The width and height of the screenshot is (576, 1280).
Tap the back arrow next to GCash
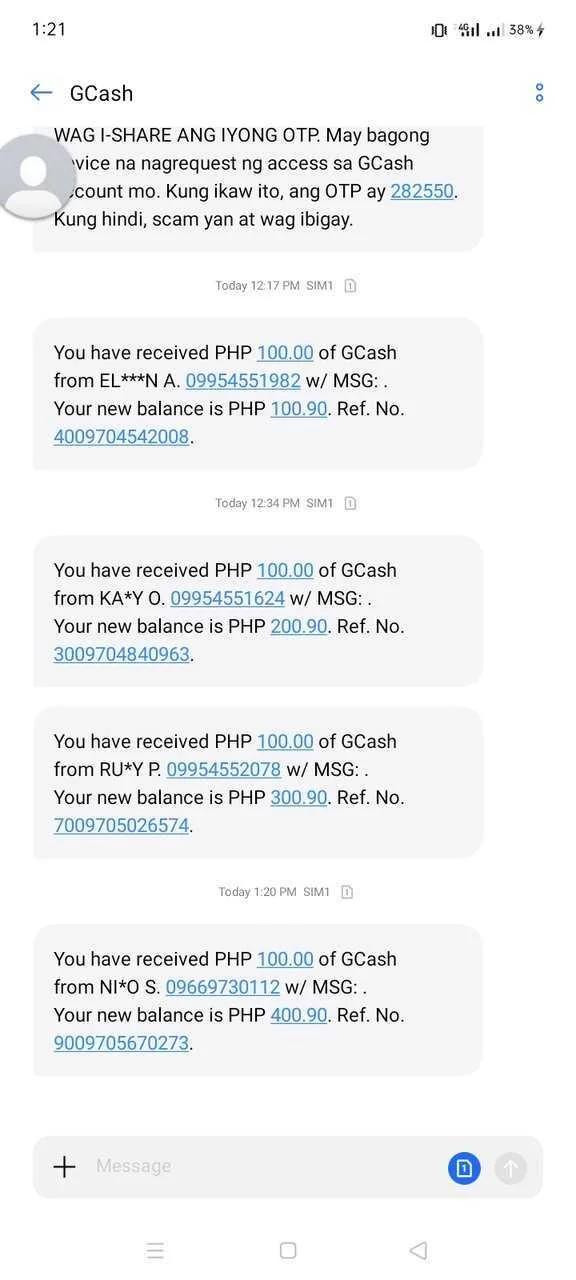[41, 93]
